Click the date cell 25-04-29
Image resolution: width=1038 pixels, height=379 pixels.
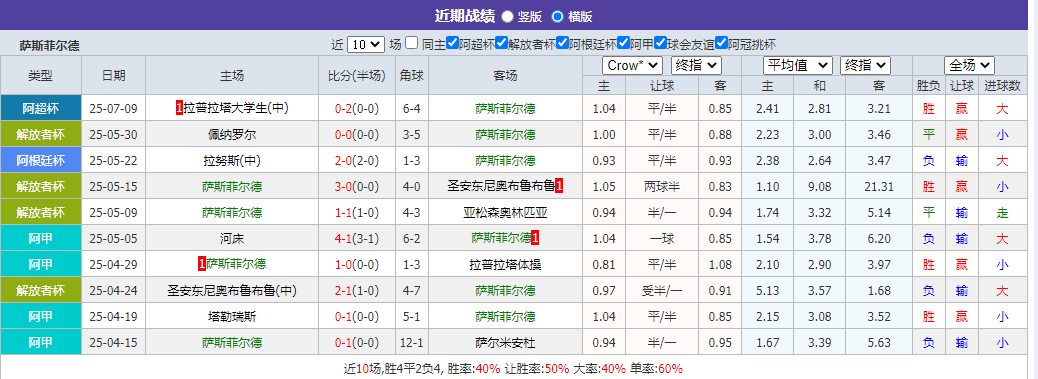[113, 265]
